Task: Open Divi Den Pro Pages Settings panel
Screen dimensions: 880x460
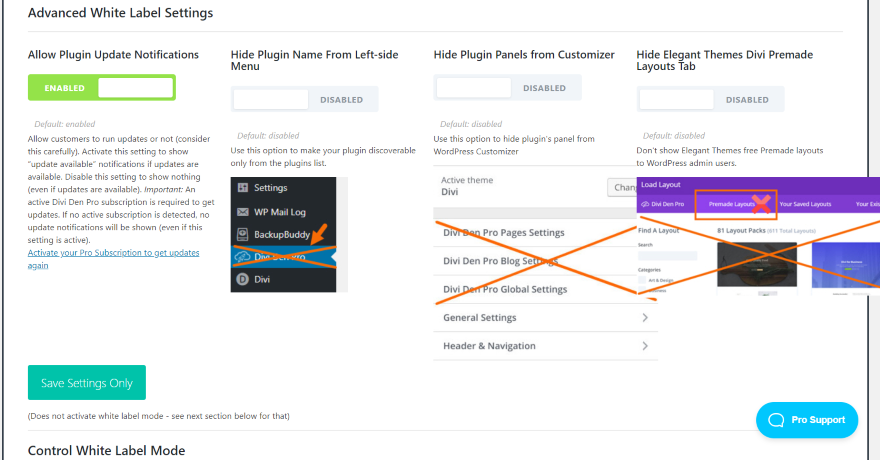Action: [504, 233]
